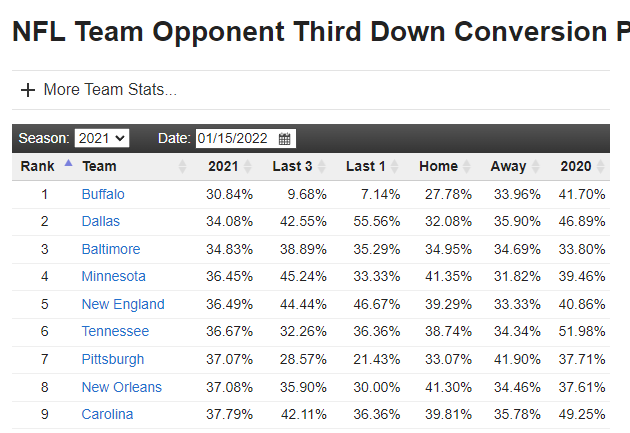Click the plus icon beside More Team Stats
This screenshot has height=433, width=630.
[x=27, y=90]
